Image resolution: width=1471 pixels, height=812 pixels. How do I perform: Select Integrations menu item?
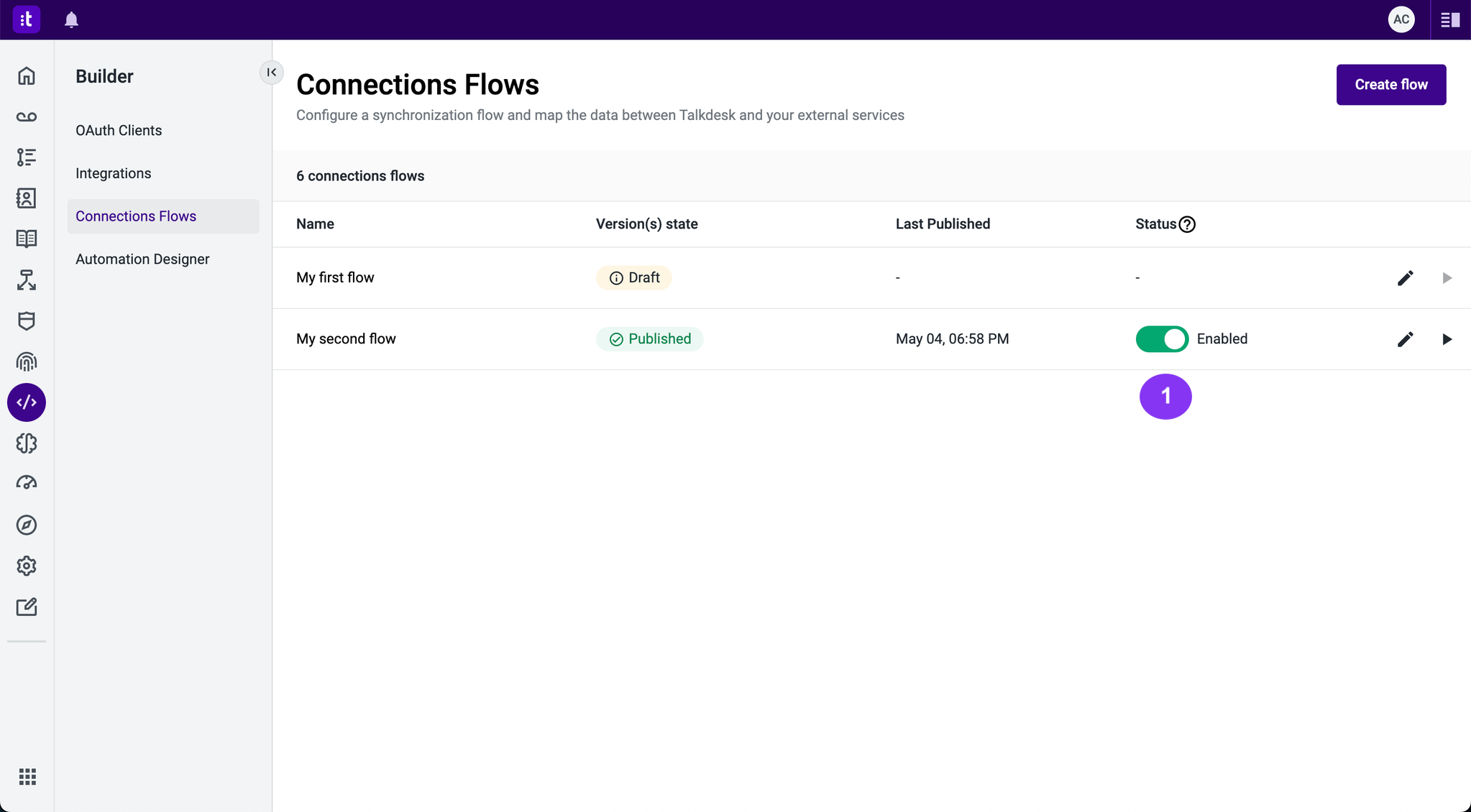pyautogui.click(x=113, y=173)
